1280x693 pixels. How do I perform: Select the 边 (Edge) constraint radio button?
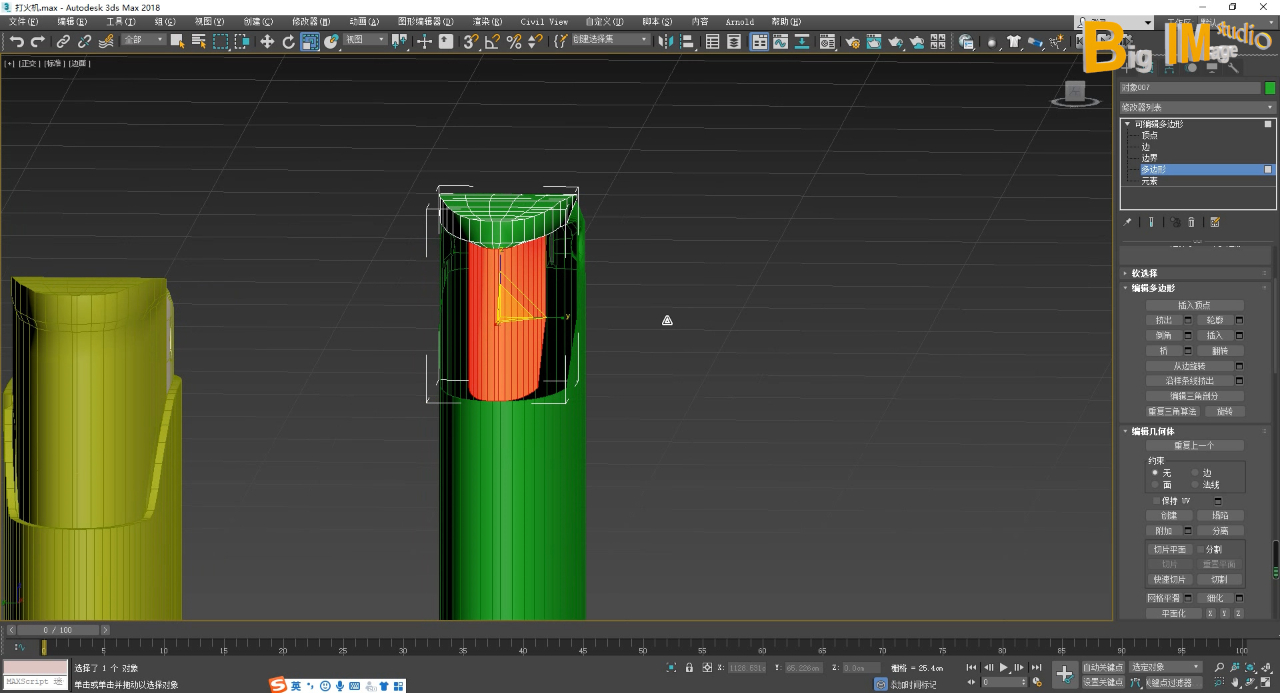tap(1195, 472)
